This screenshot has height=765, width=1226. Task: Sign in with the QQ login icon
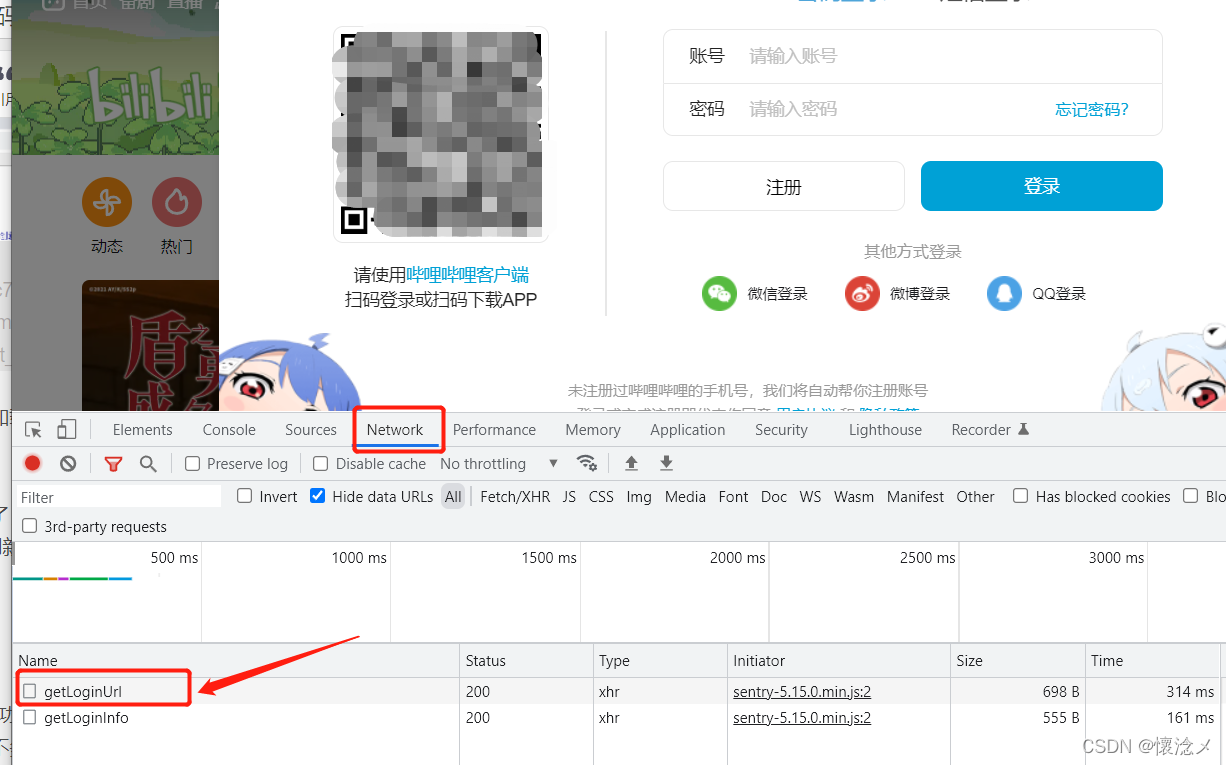pyautogui.click(x=1004, y=293)
